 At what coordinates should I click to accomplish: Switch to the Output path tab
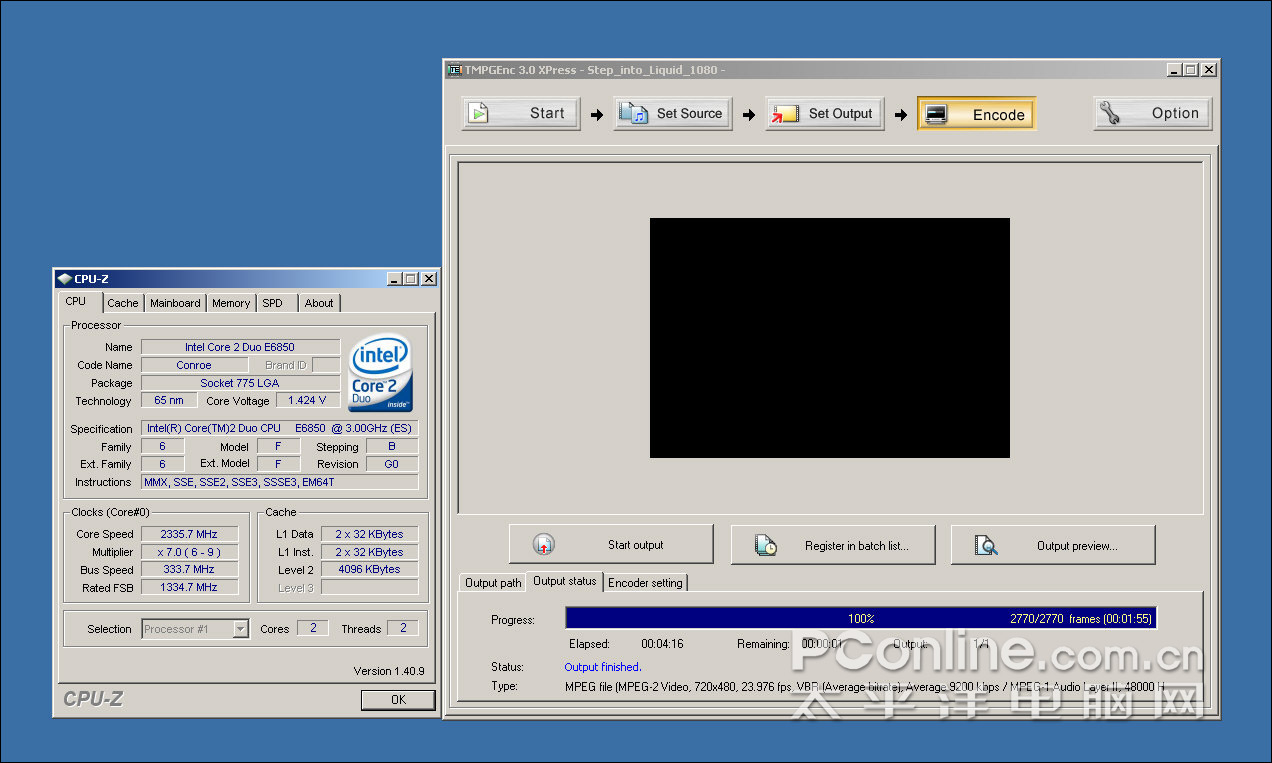point(493,583)
